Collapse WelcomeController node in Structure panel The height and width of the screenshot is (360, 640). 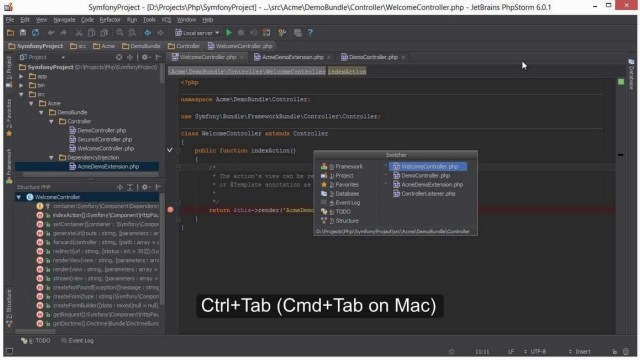tap(19, 197)
